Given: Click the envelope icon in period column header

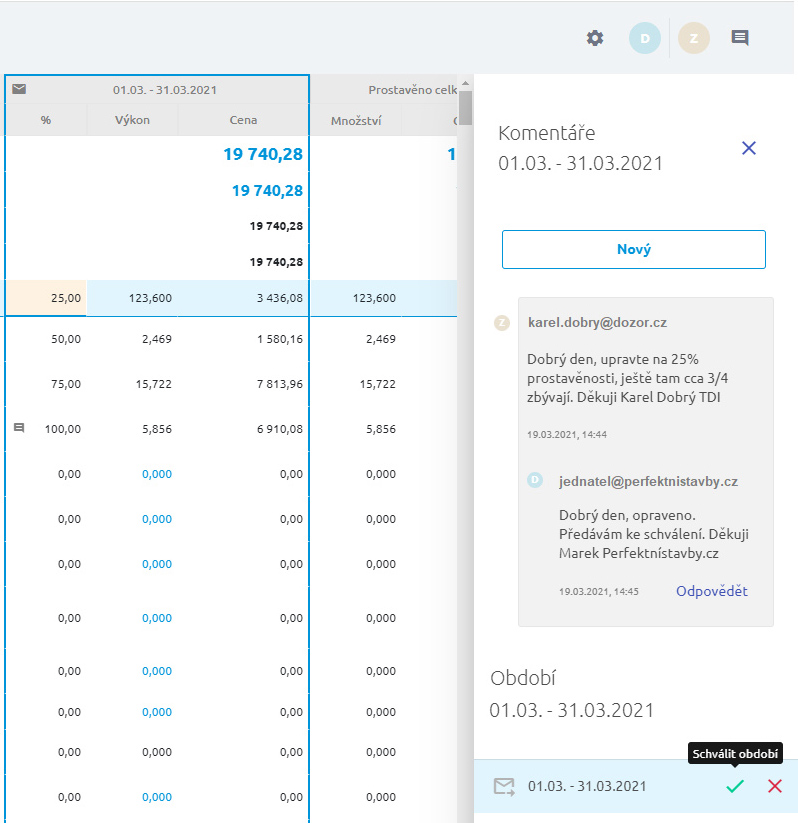Looking at the screenshot, I should 19,89.
